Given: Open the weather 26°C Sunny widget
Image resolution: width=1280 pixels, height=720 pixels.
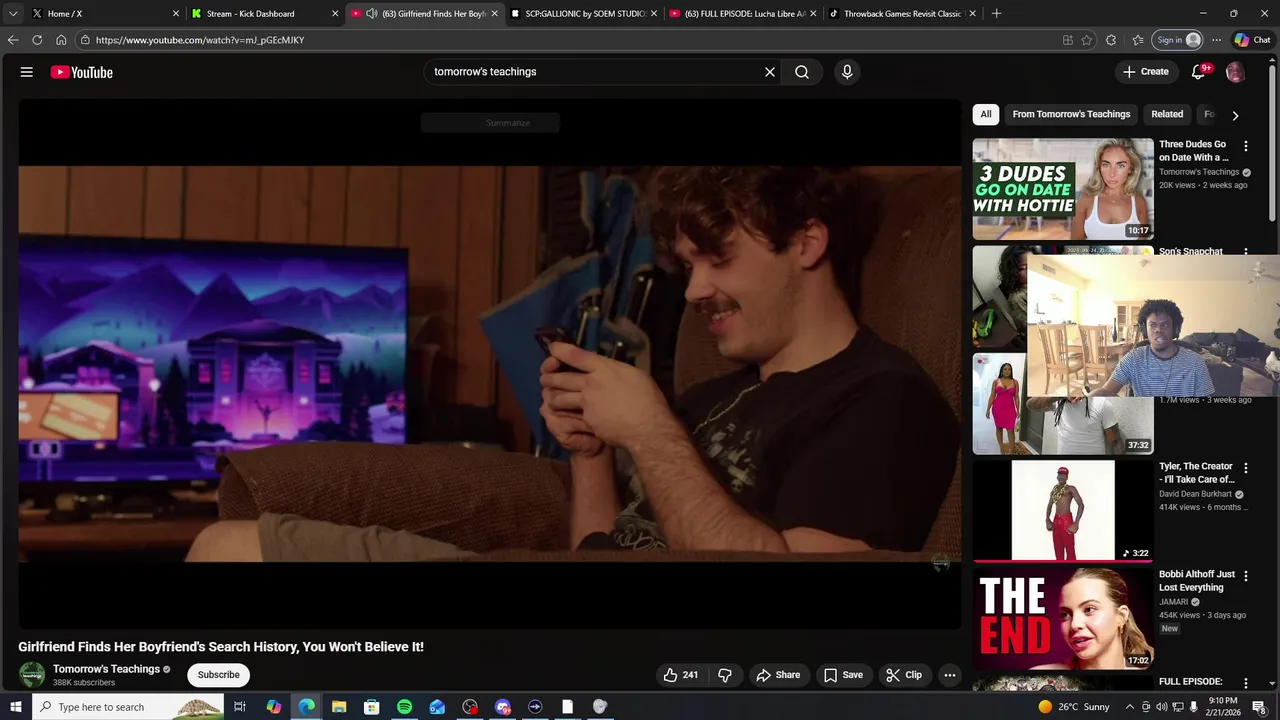Looking at the screenshot, I should (x=1073, y=707).
